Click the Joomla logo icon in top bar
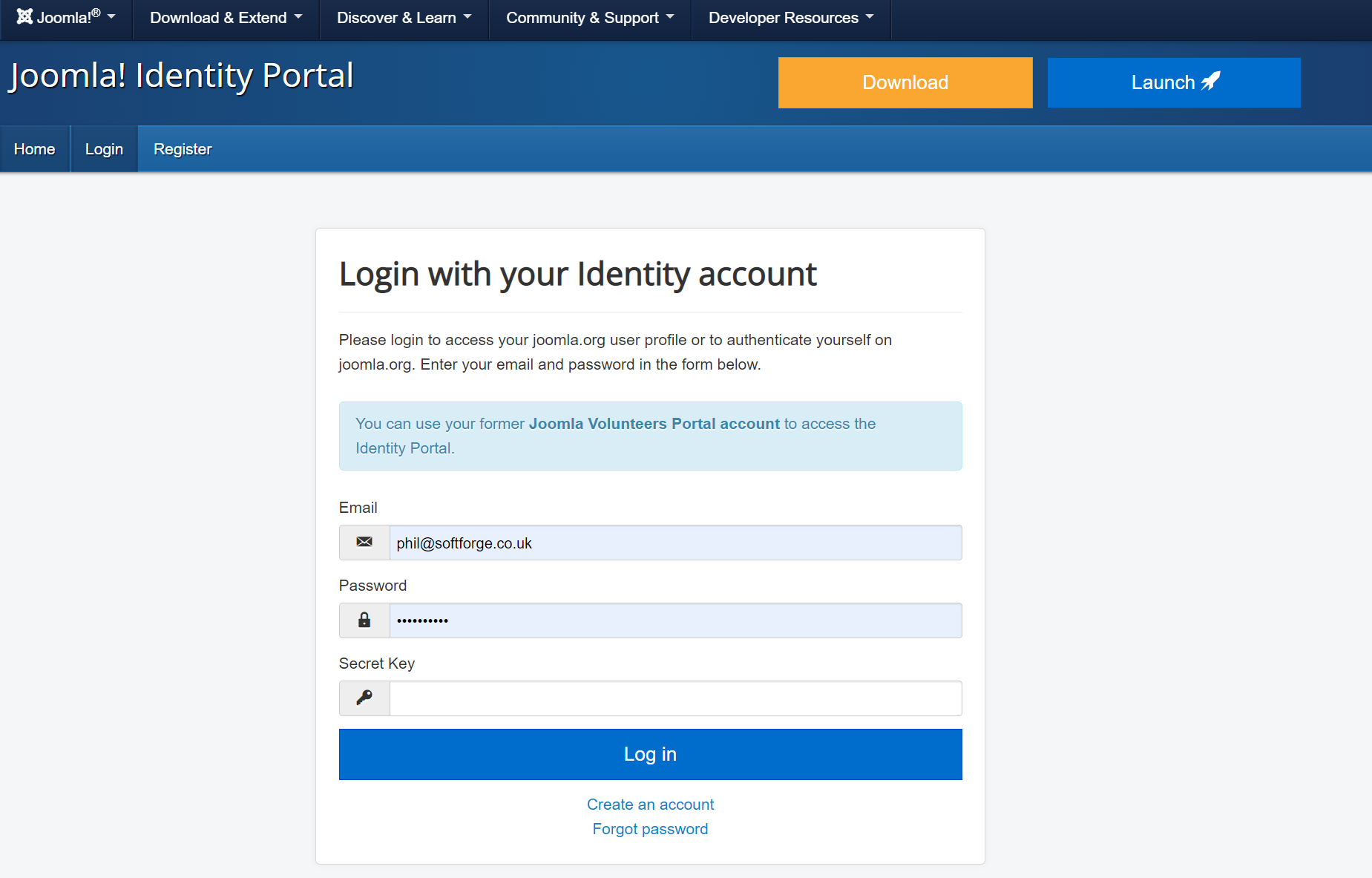Image resolution: width=1372 pixels, height=878 pixels. (x=24, y=16)
